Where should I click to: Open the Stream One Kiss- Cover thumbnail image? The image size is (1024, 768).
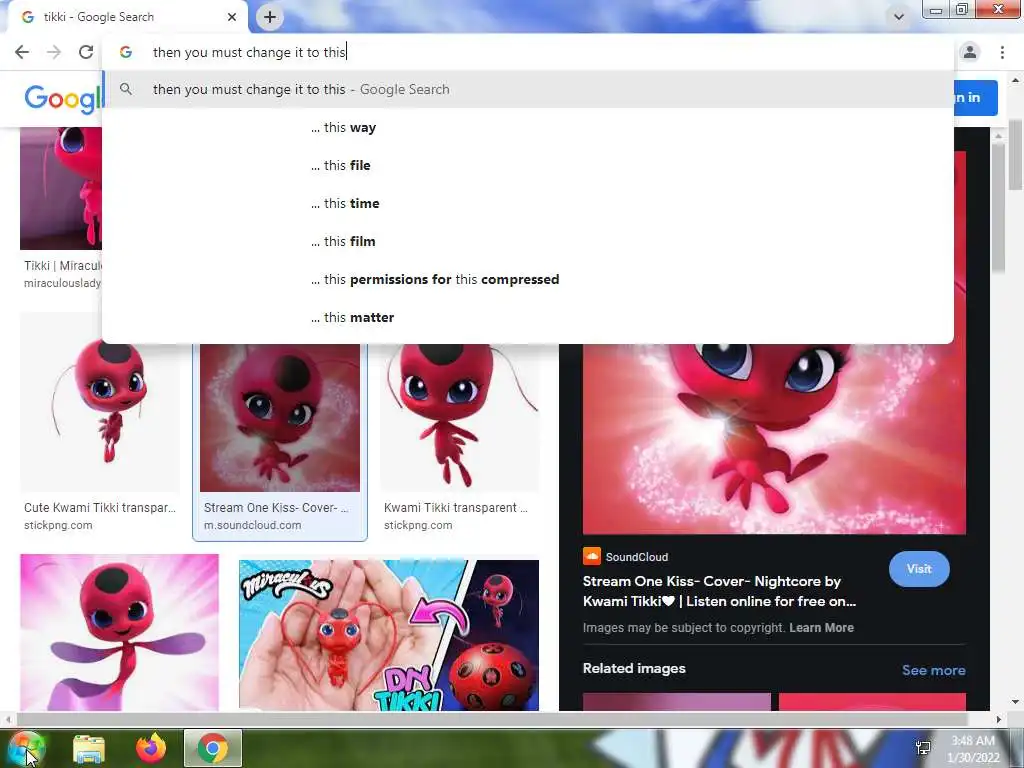(x=280, y=417)
